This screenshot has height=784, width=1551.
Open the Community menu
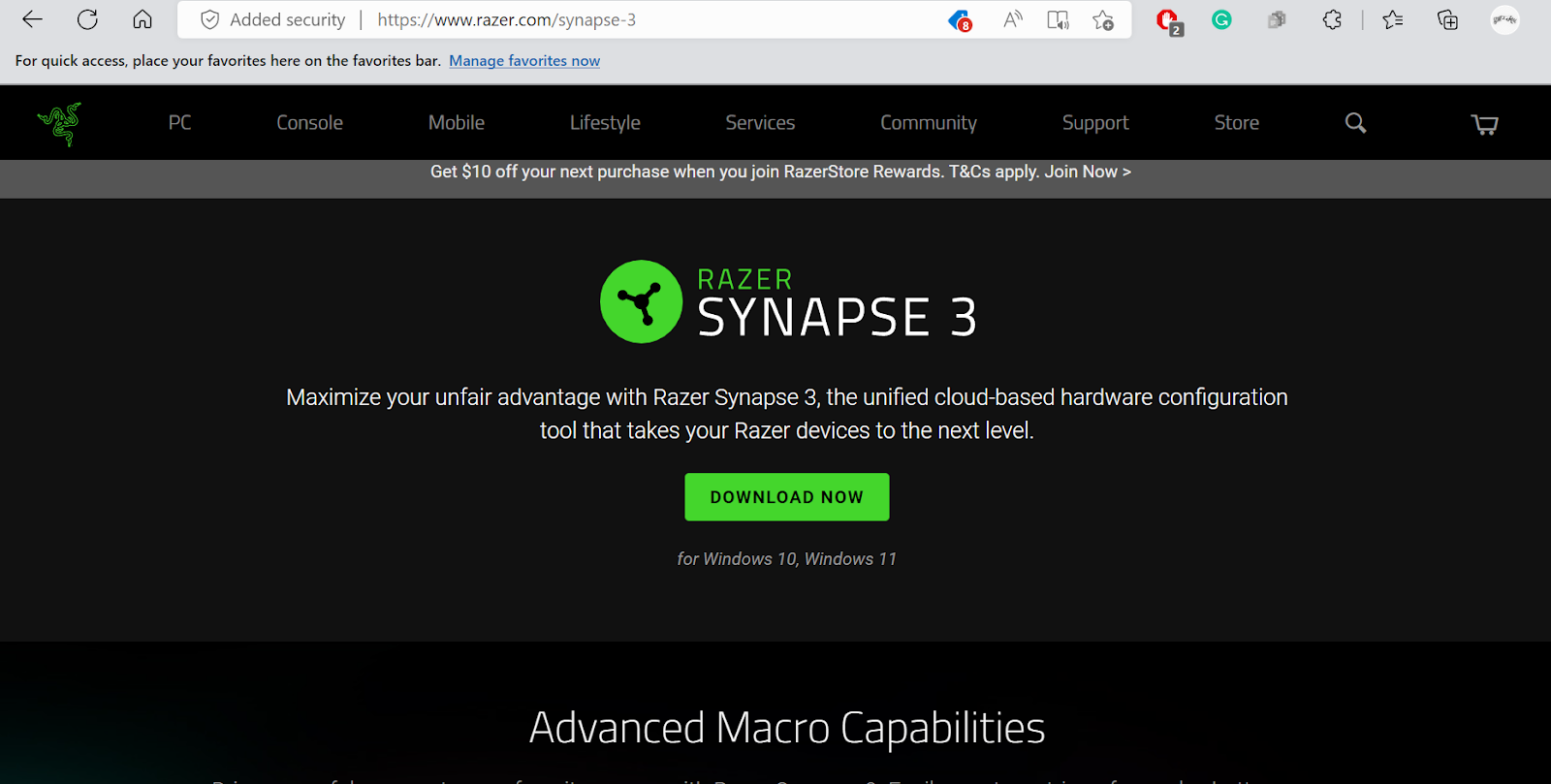929,123
